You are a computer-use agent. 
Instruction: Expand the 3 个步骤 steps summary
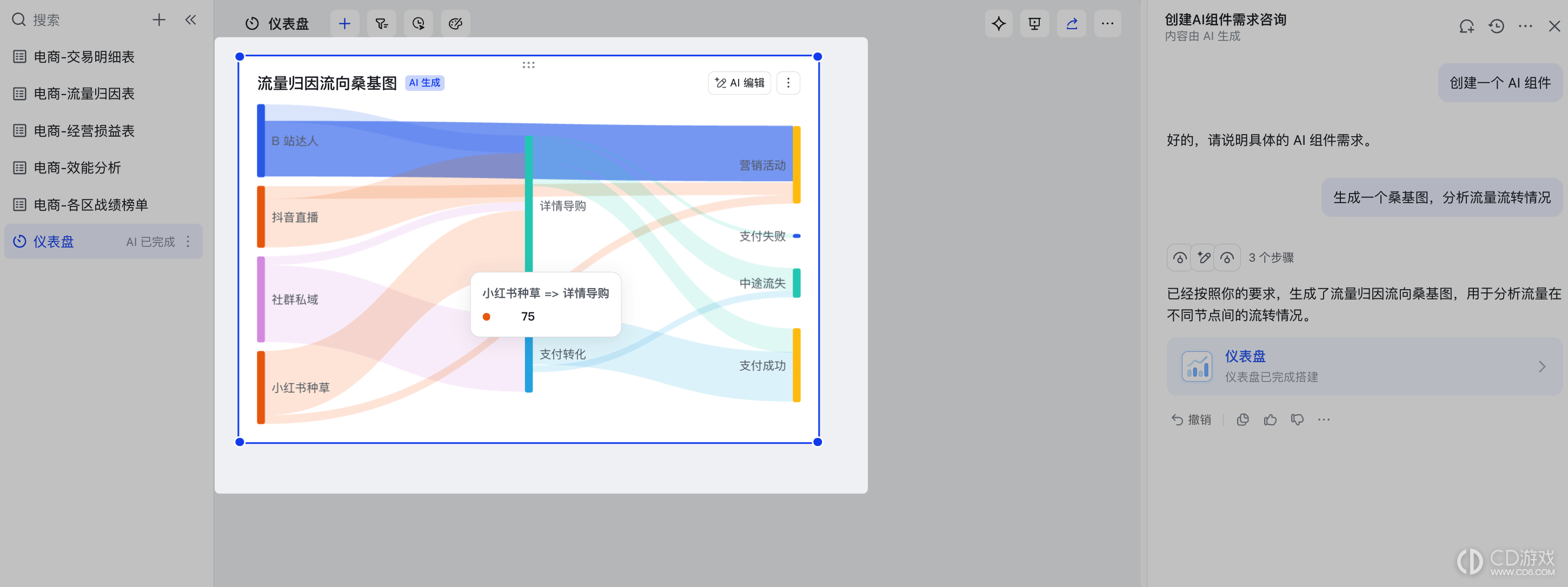point(1230,257)
